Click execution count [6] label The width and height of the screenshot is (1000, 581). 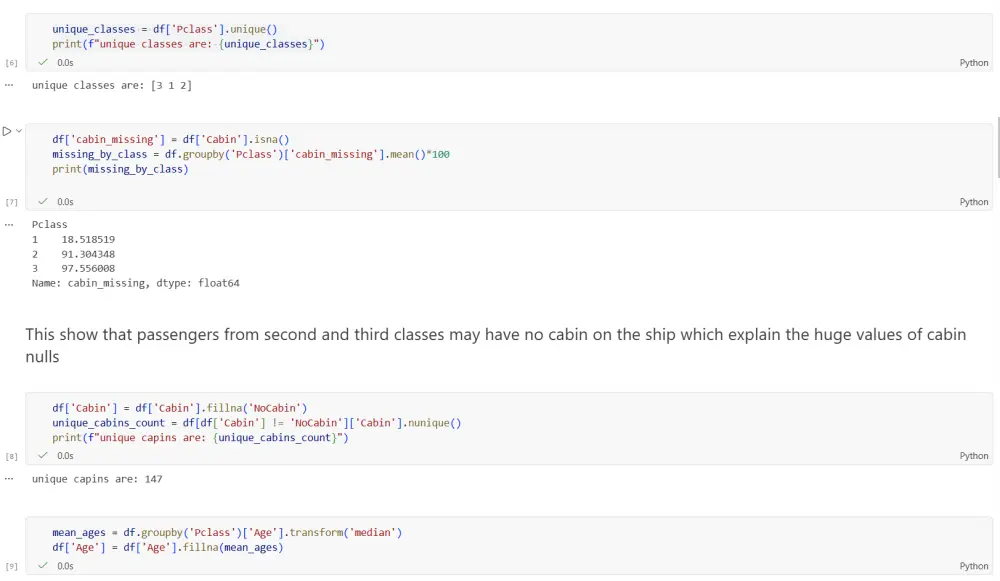point(11,63)
